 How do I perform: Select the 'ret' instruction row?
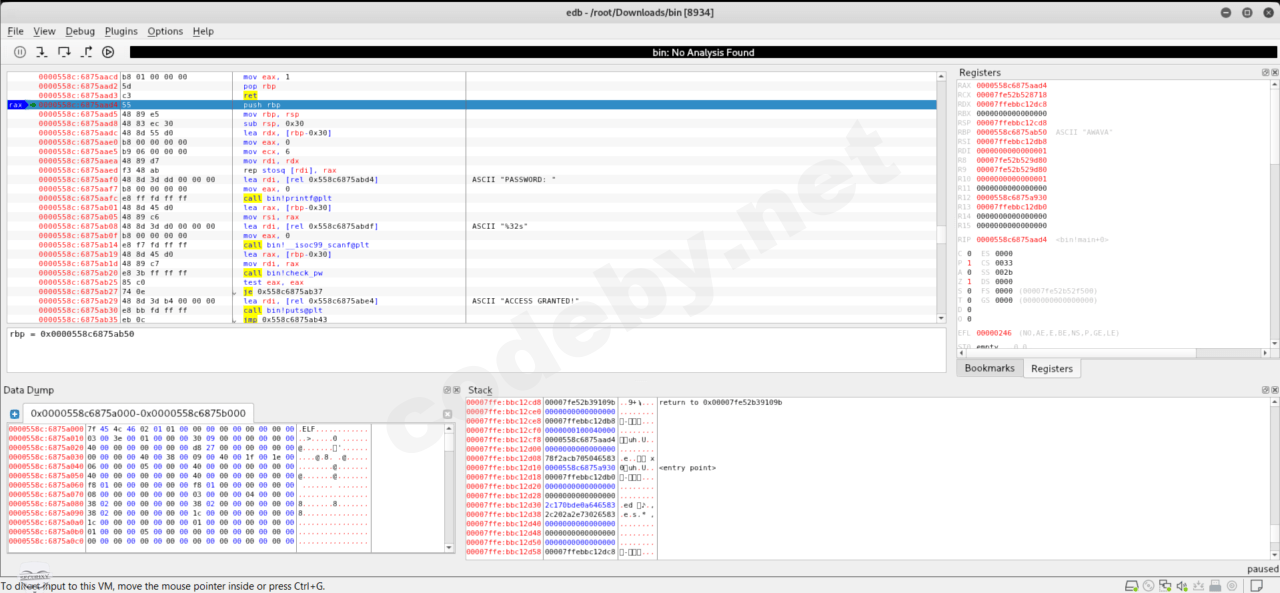(x=471, y=95)
